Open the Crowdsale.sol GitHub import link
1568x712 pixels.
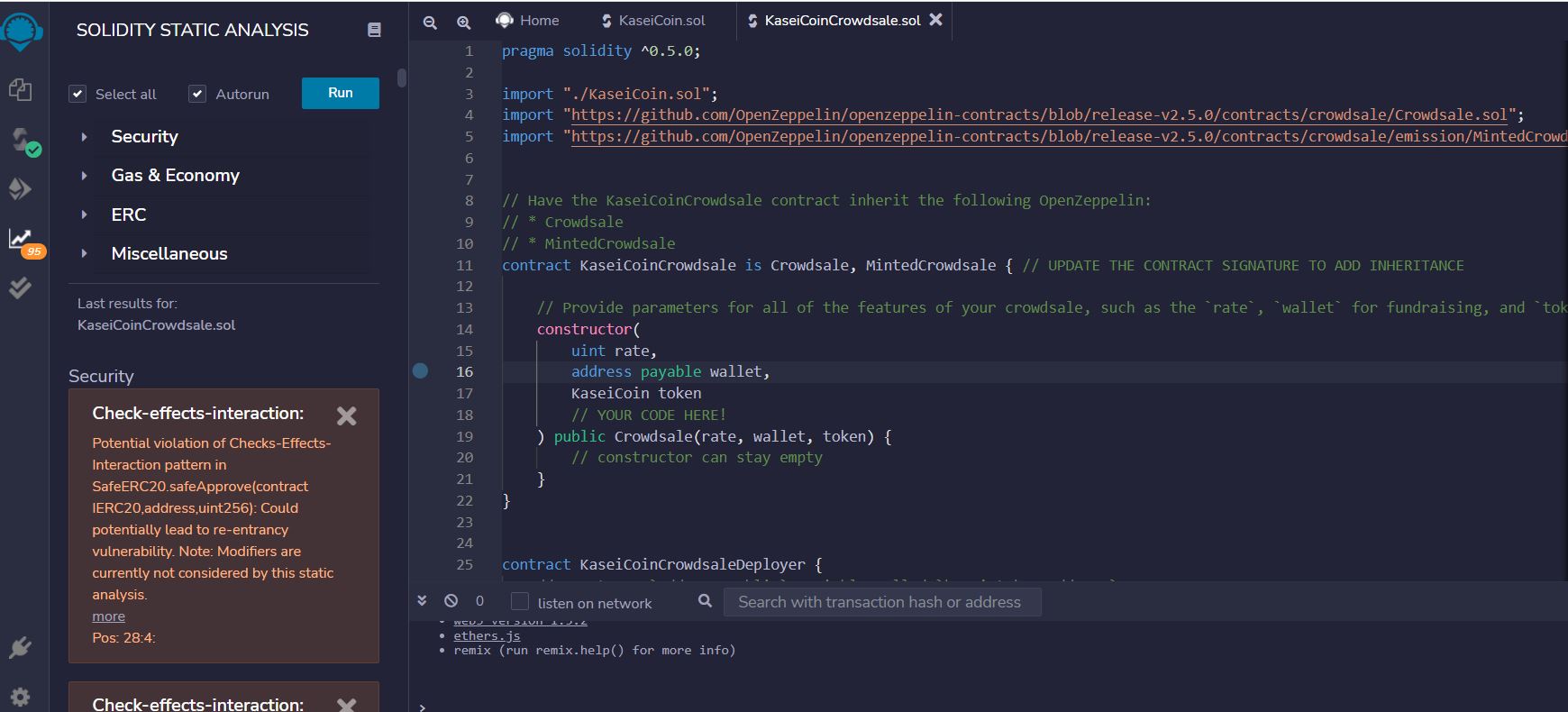(1039, 114)
